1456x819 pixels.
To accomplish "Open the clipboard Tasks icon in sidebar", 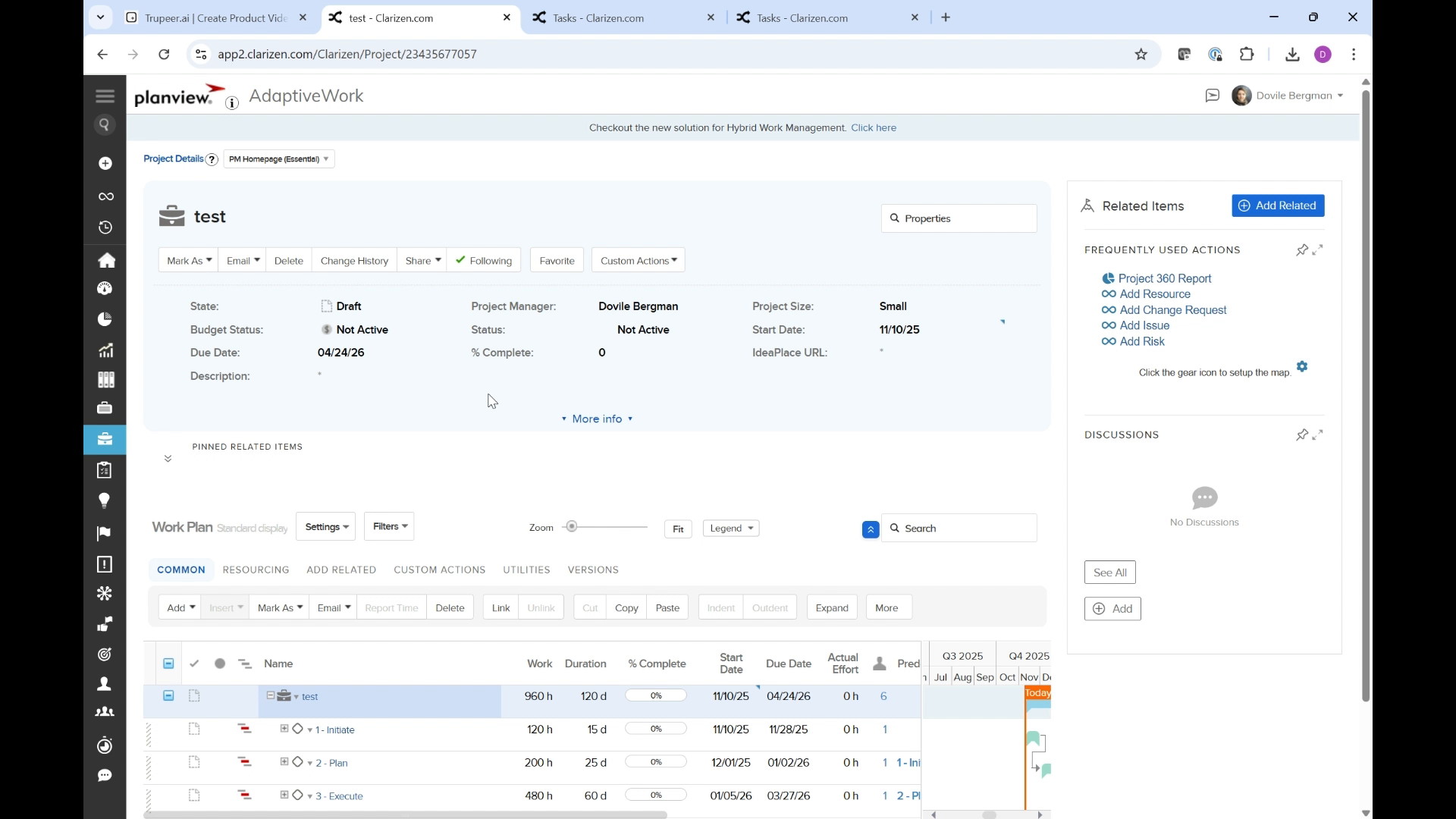I will pos(104,470).
